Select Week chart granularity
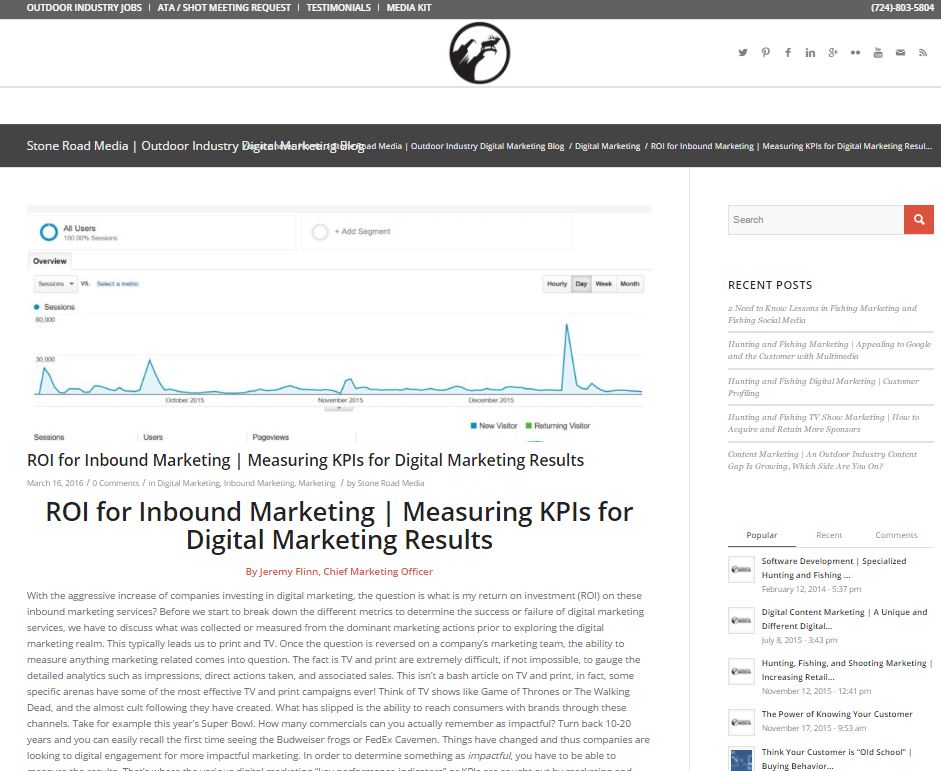 604,284
